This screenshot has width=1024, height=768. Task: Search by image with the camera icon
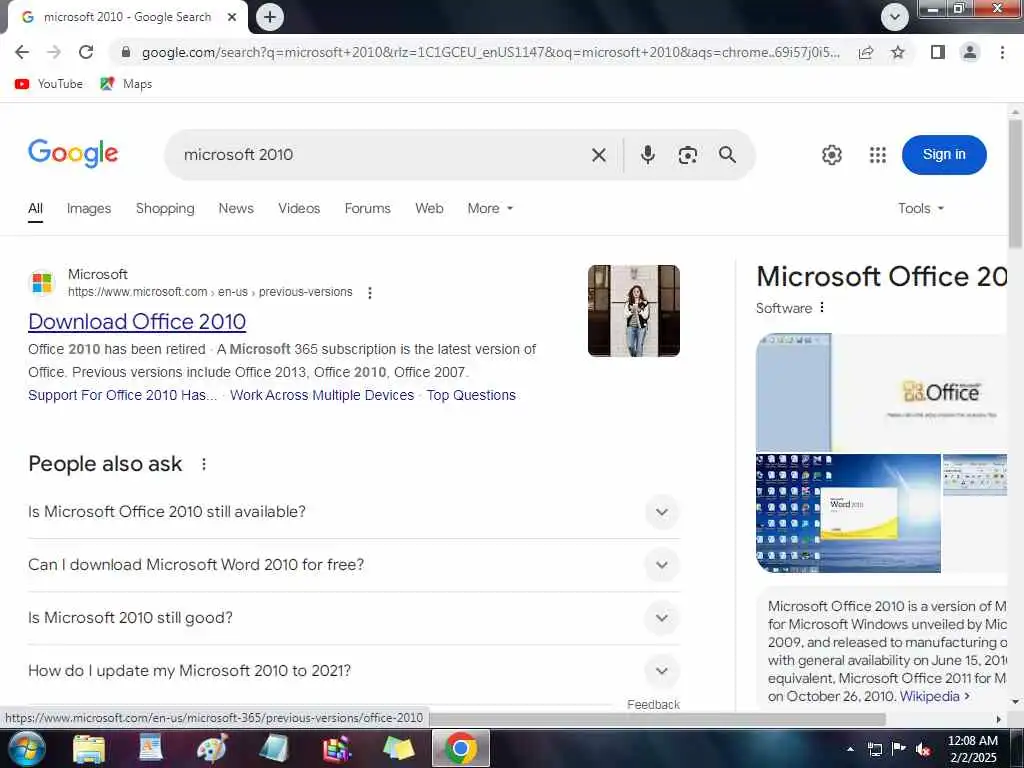coord(687,155)
